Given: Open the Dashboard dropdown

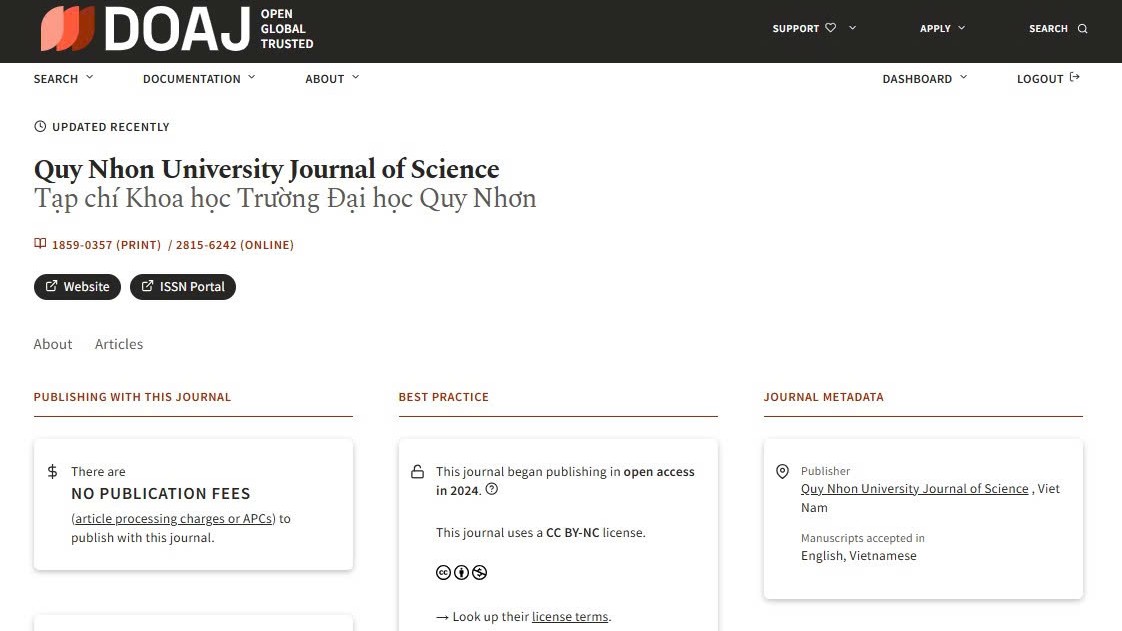Looking at the screenshot, I should [924, 79].
